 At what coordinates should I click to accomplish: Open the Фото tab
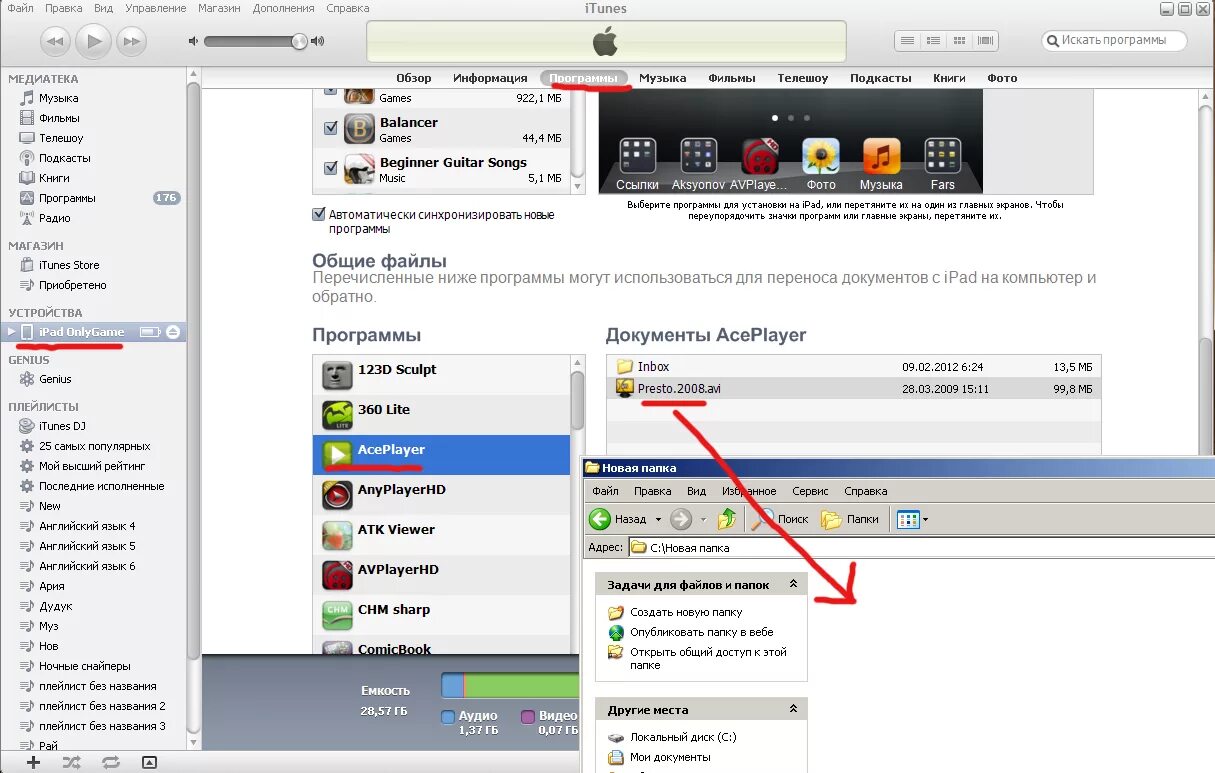click(x=1002, y=78)
